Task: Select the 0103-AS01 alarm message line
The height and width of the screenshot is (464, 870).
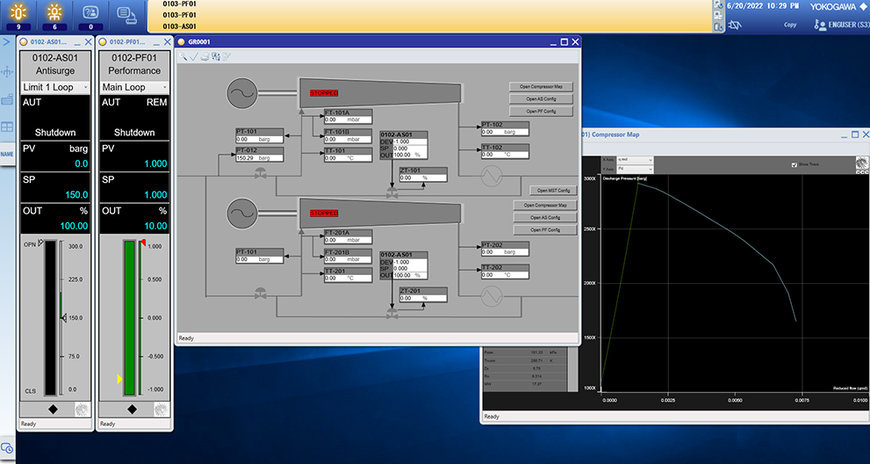Action: coord(180,26)
